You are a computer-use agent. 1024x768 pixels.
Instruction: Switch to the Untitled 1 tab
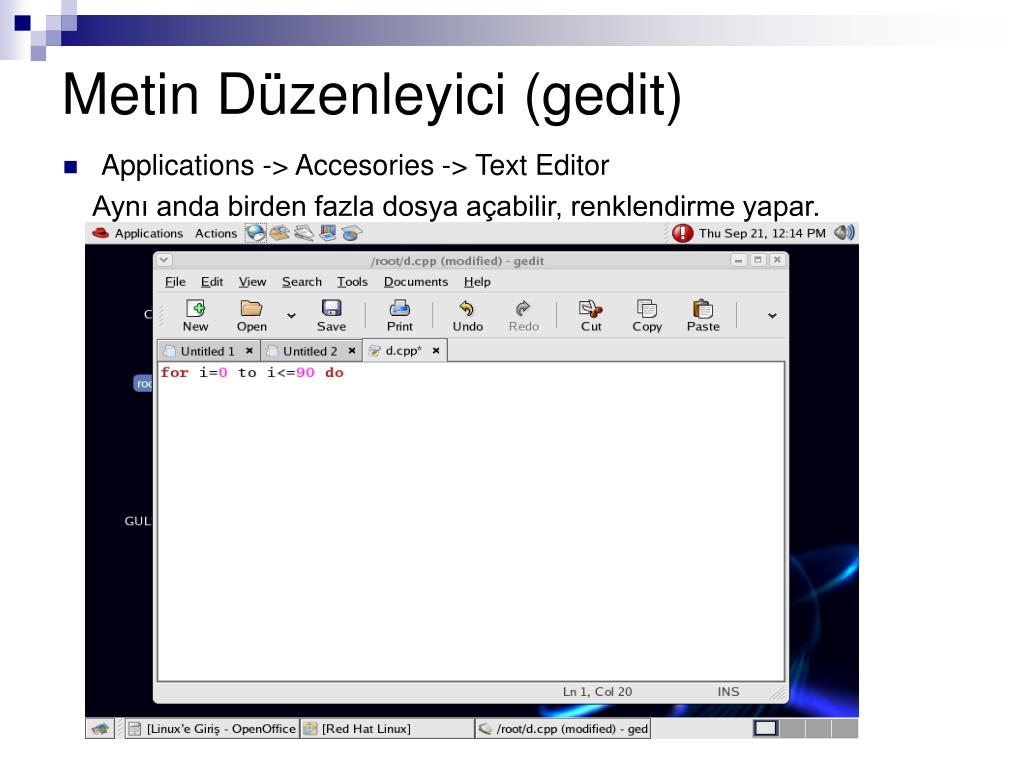tap(208, 351)
